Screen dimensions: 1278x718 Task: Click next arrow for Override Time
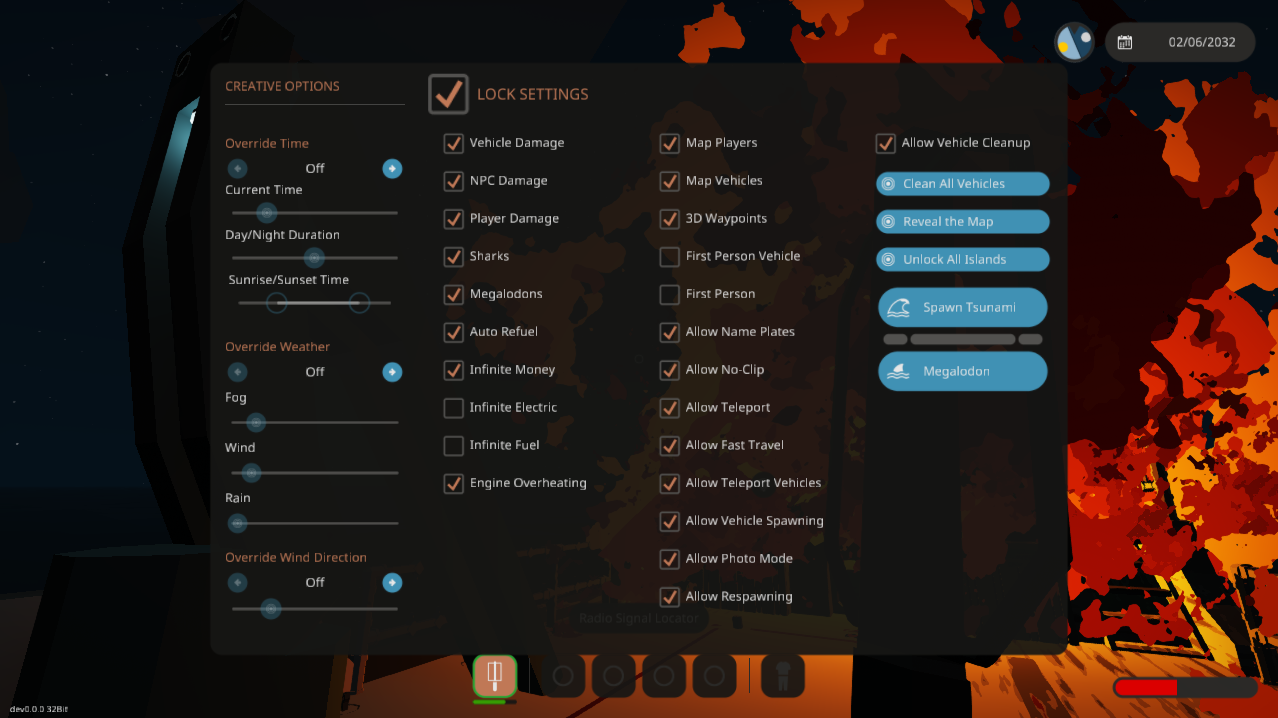click(393, 168)
